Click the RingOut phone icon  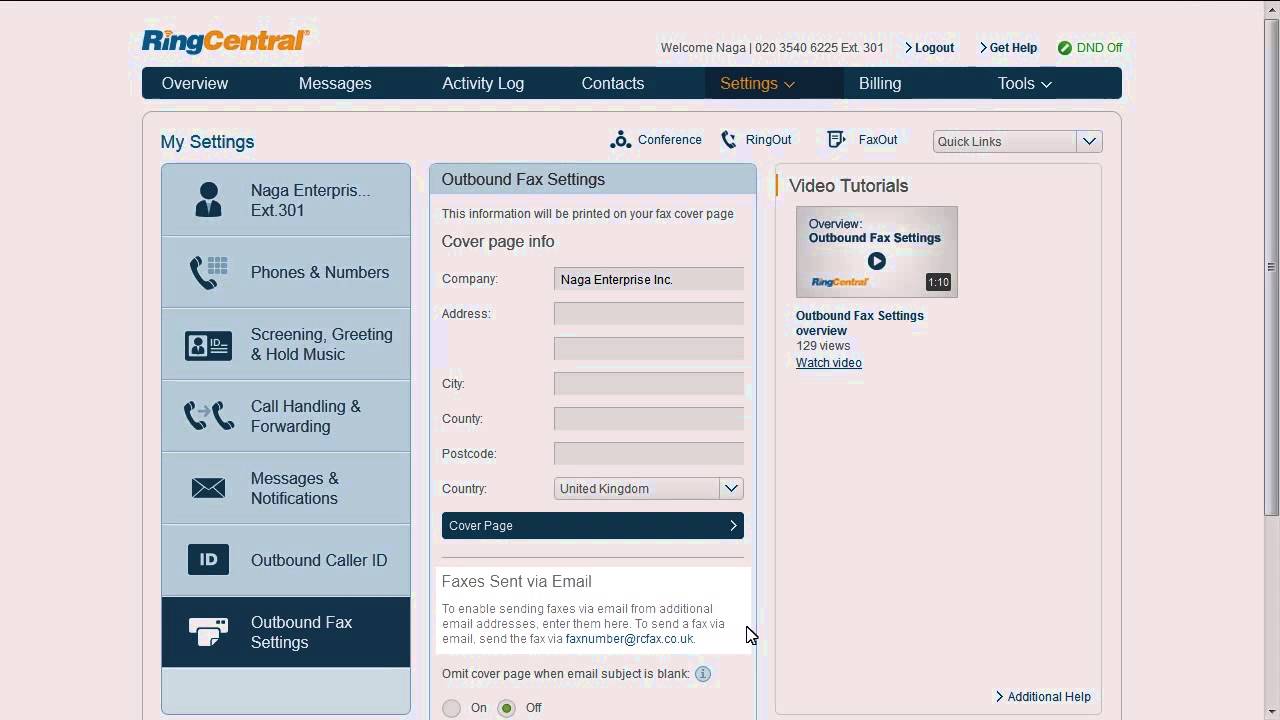tap(729, 140)
